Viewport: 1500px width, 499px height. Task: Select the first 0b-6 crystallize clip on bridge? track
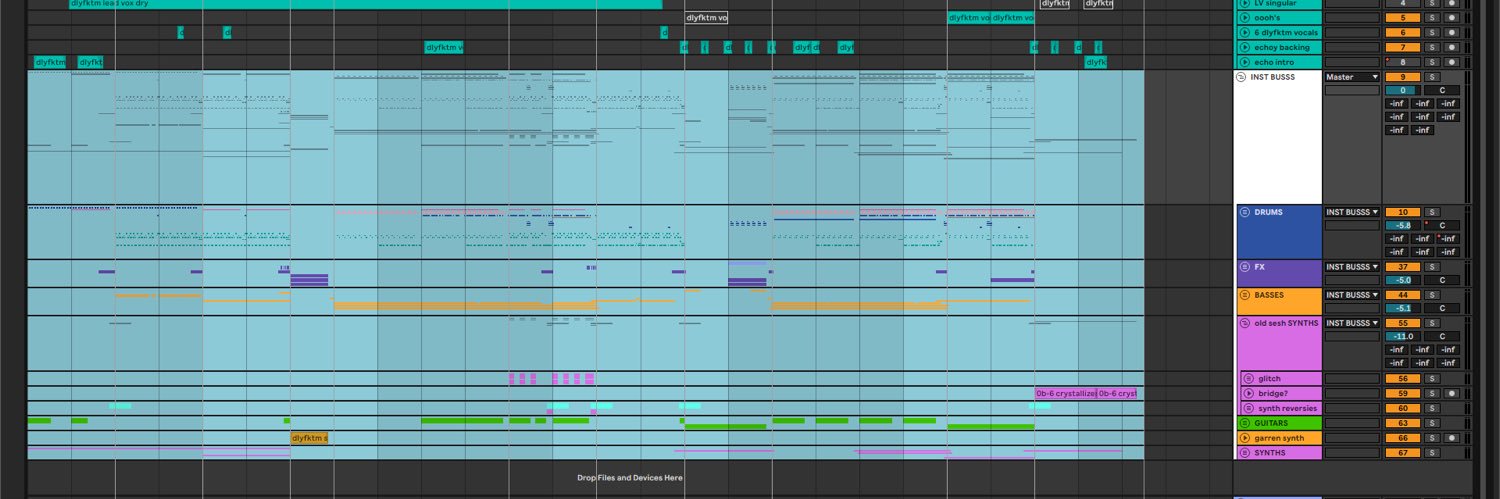pos(1066,393)
